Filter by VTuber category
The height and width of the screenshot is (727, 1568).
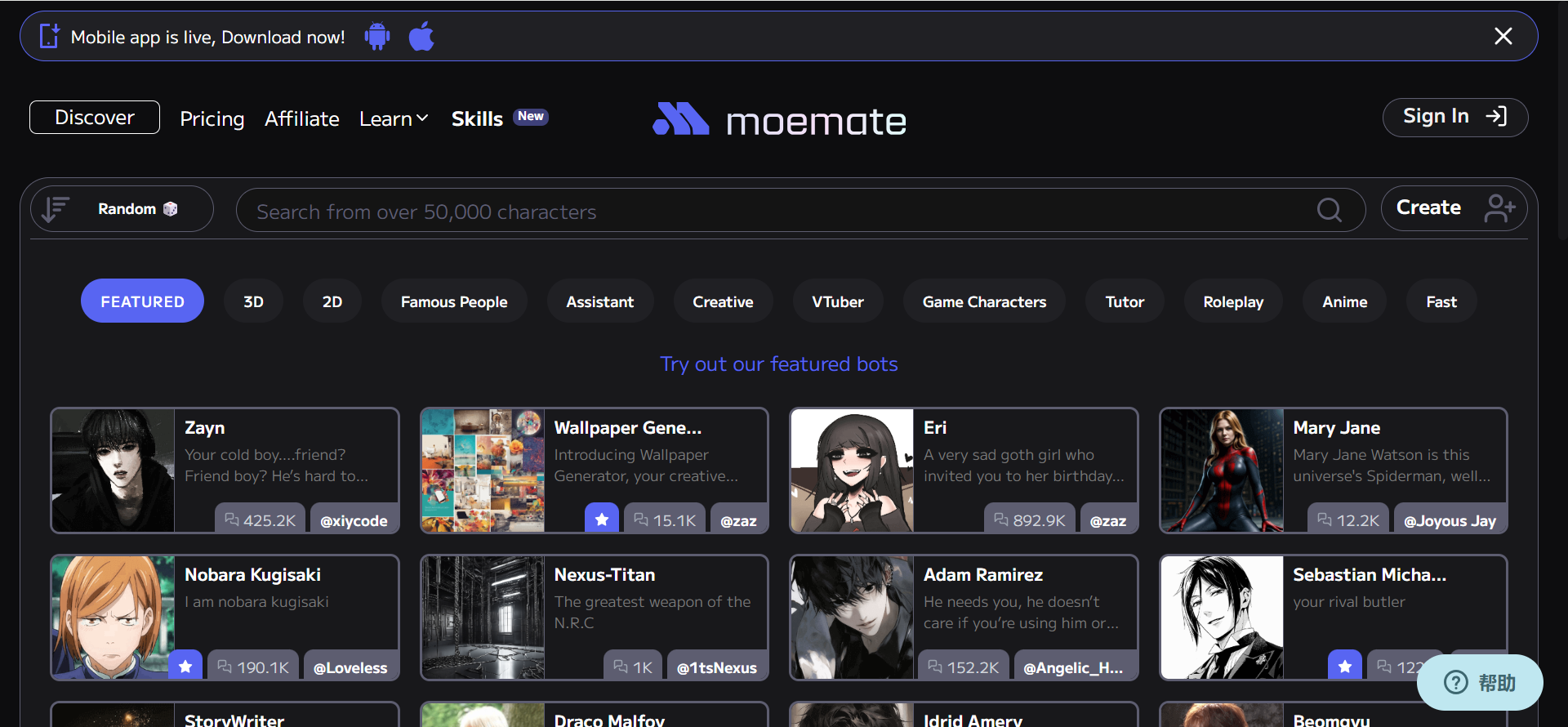point(838,301)
